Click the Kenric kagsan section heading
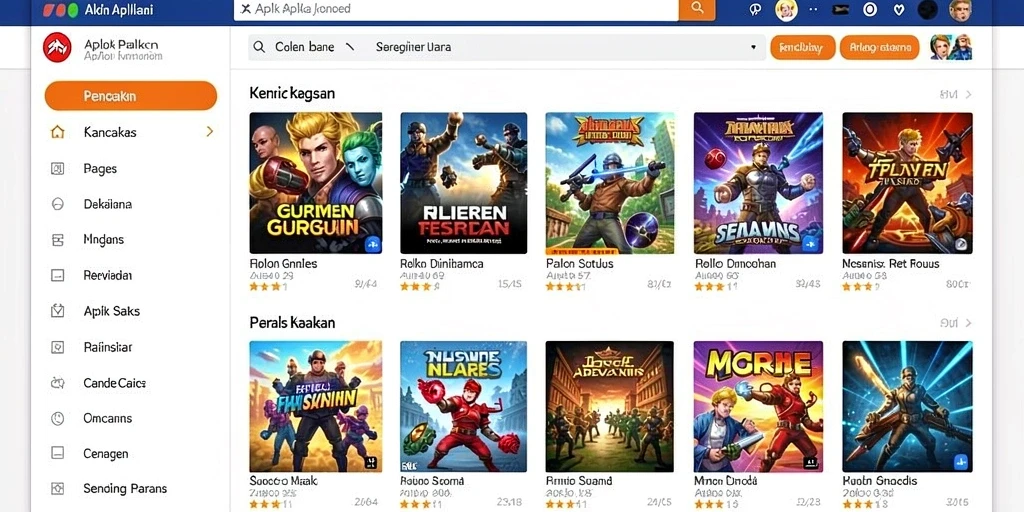Screen dimensions: 1024x512 292,93
